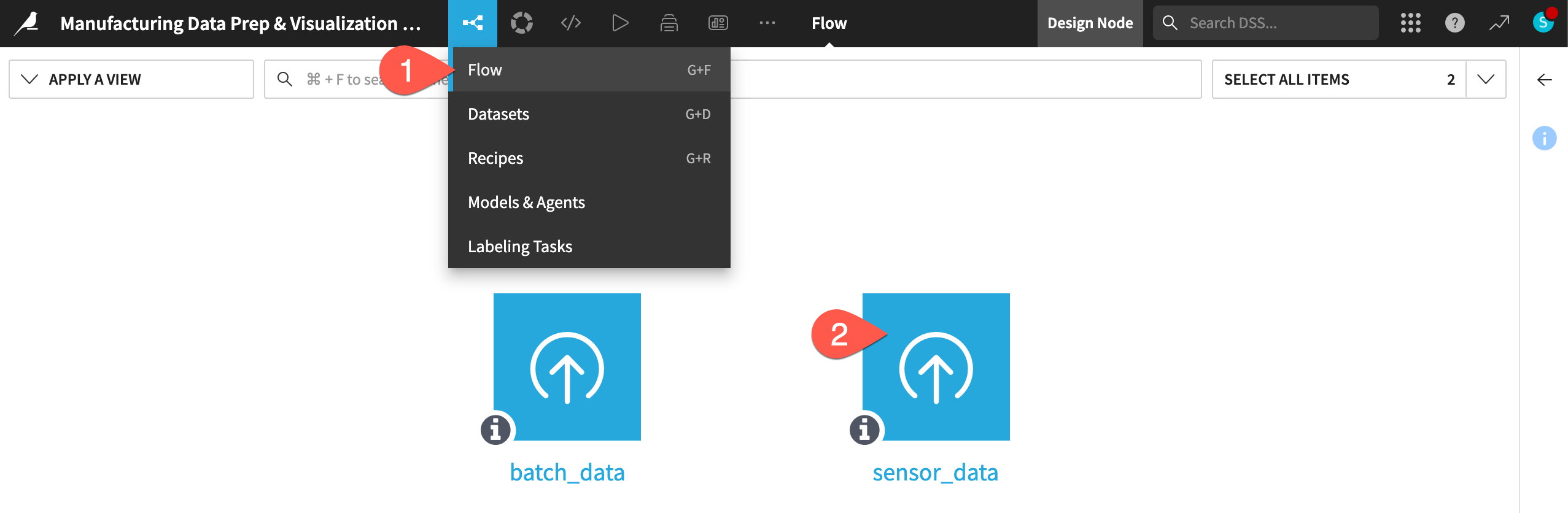Image resolution: width=1568 pixels, height=513 pixels.
Task: Open the Flow navigation icon
Action: click(472, 23)
